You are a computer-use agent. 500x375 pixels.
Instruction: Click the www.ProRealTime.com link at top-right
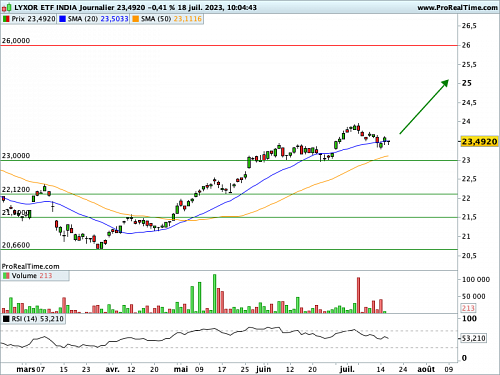457,7
